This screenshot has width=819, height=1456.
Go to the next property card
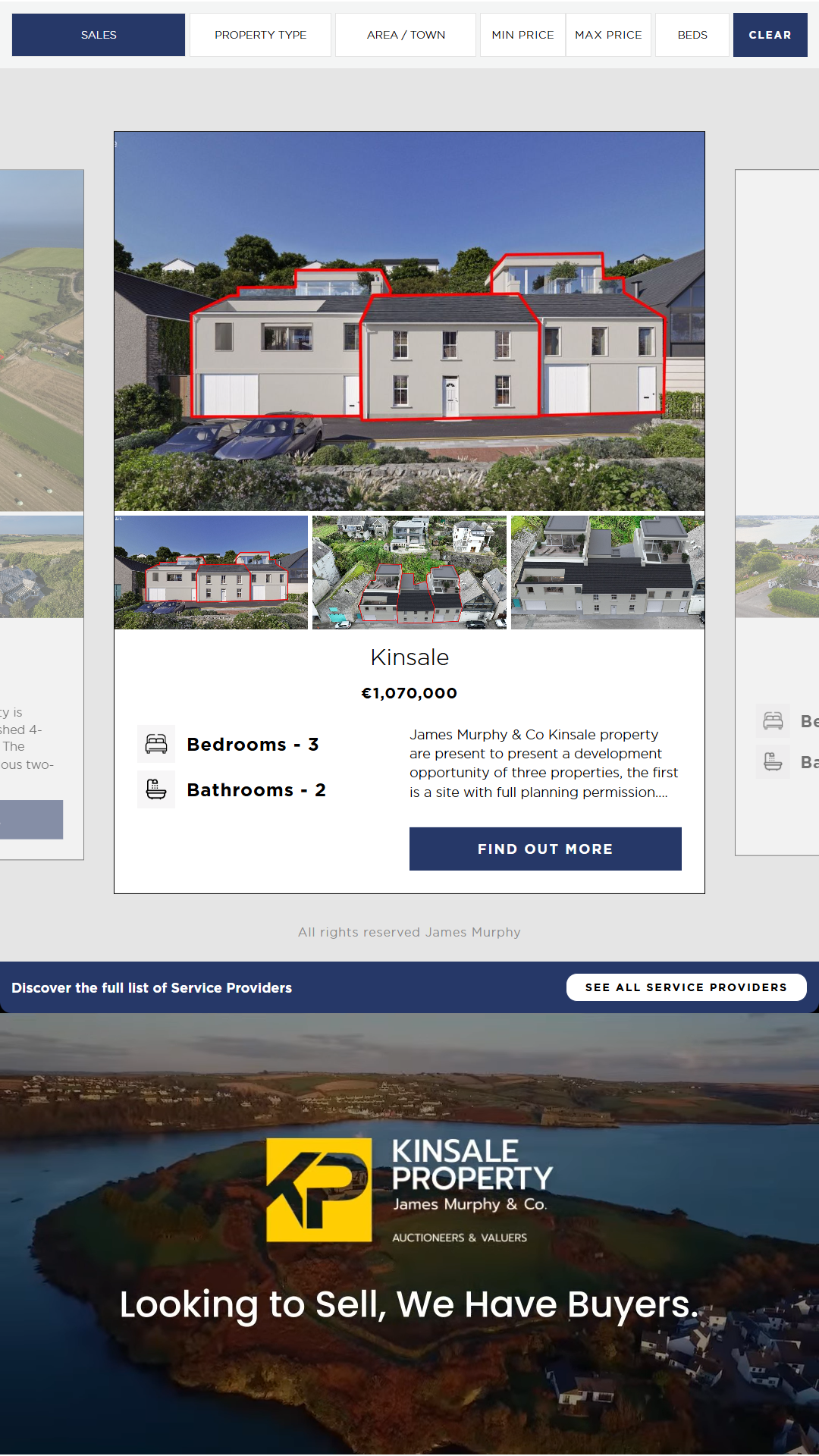777,513
